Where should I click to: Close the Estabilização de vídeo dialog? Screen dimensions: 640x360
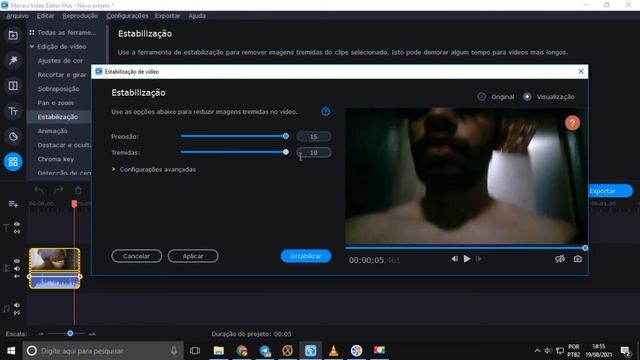pyautogui.click(x=581, y=71)
